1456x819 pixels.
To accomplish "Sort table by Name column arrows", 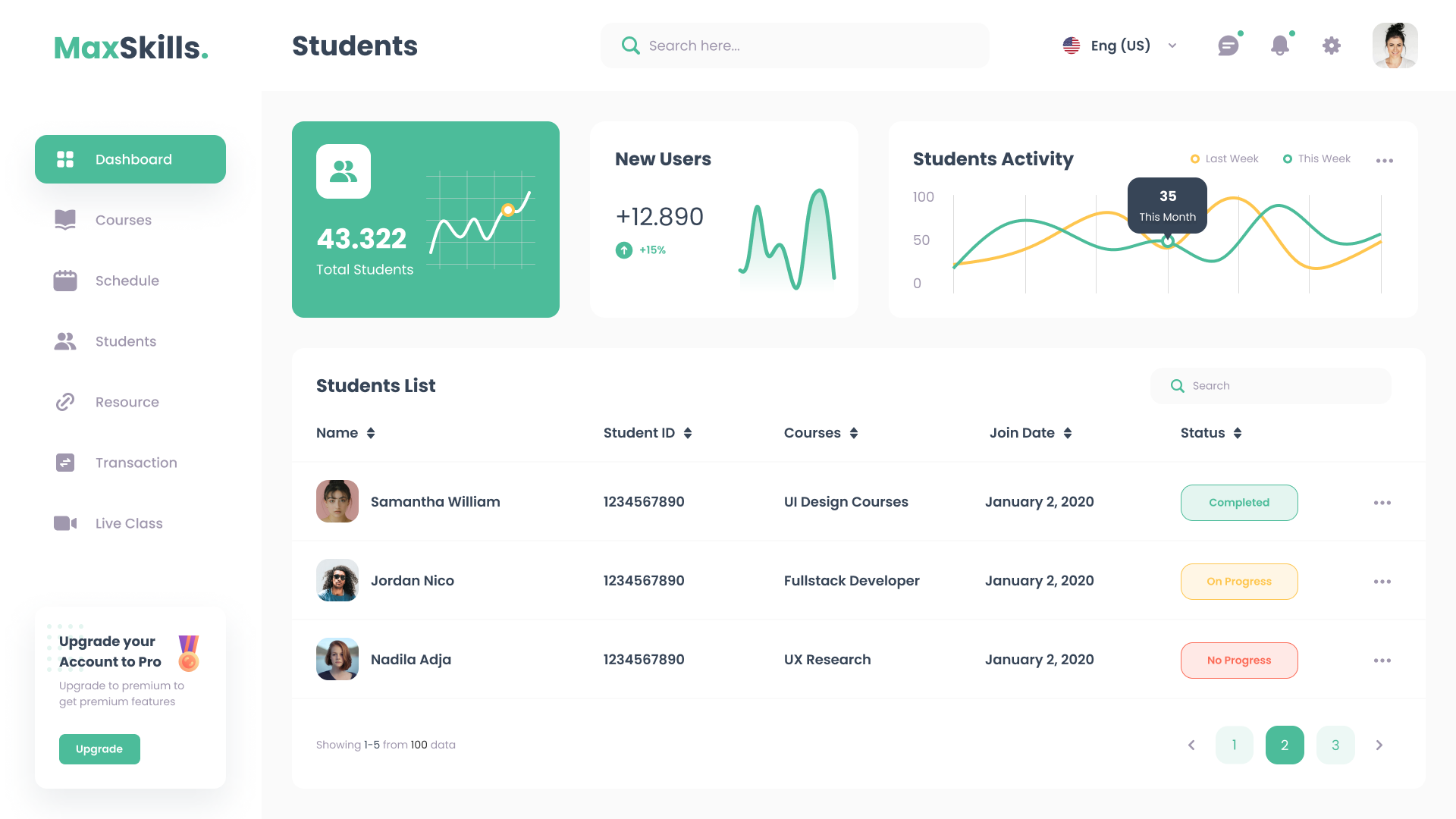I will pos(371,433).
